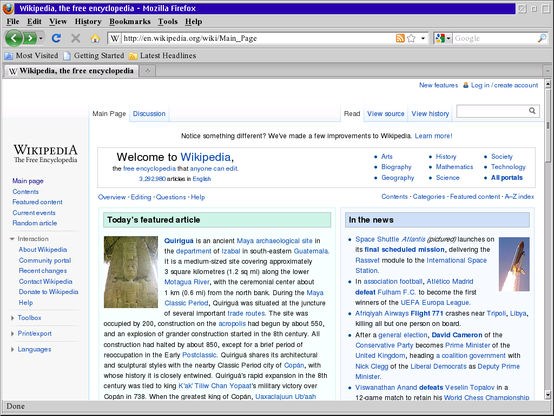Expand the Toolbox sidebar section
554x416 pixels.
coord(12,318)
